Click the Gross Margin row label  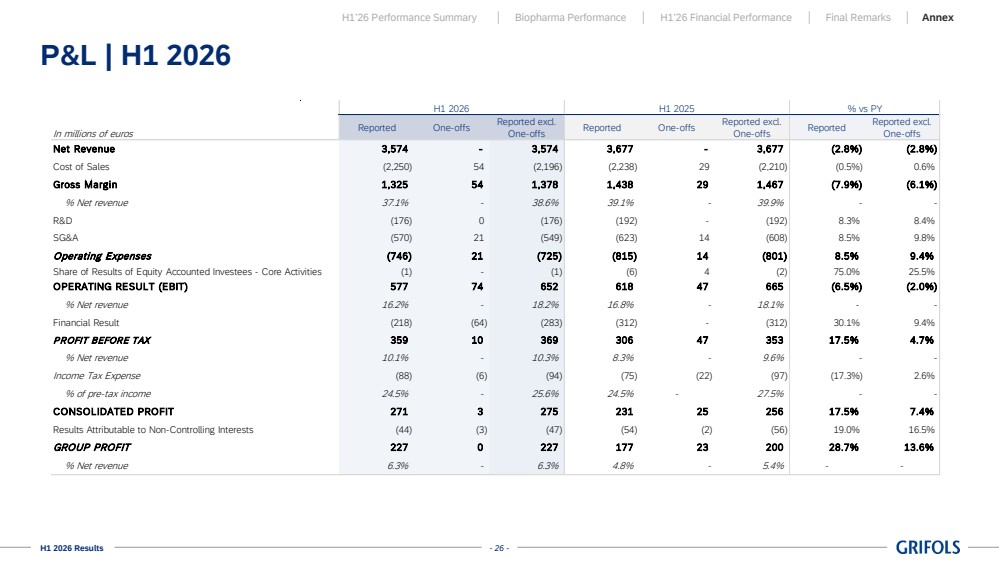click(85, 185)
